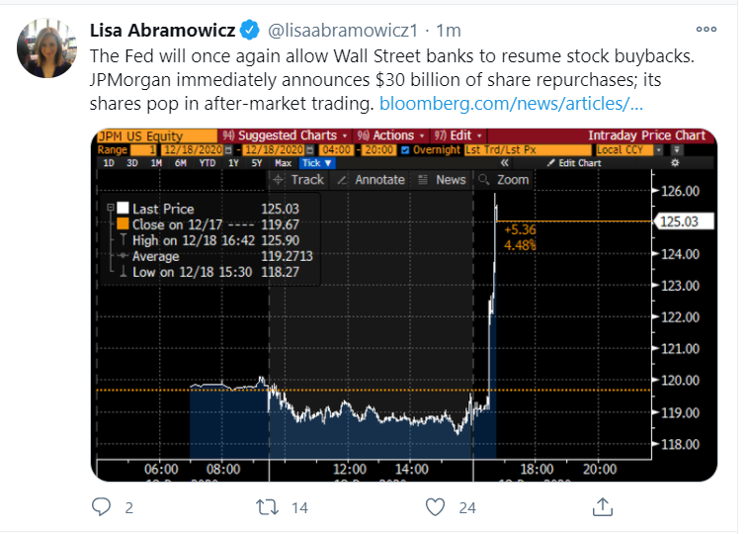Like the tweet with the heart icon
The height and width of the screenshot is (534, 748).
(435, 508)
